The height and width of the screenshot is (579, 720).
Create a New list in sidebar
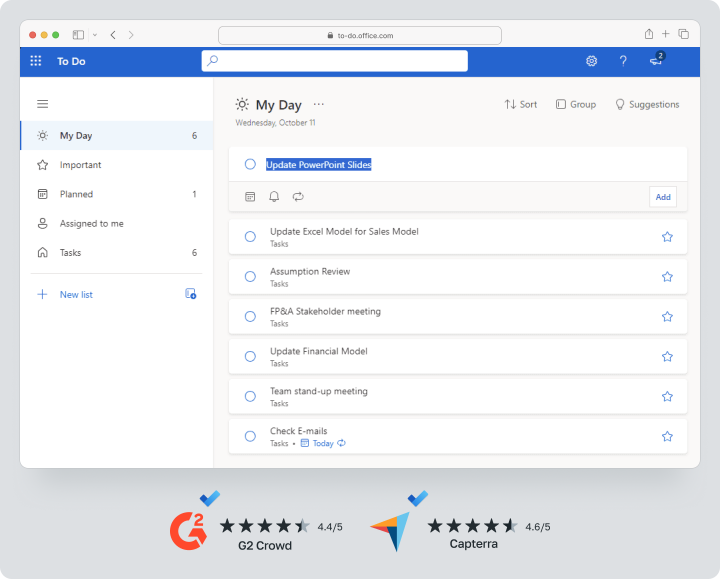(75, 295)
